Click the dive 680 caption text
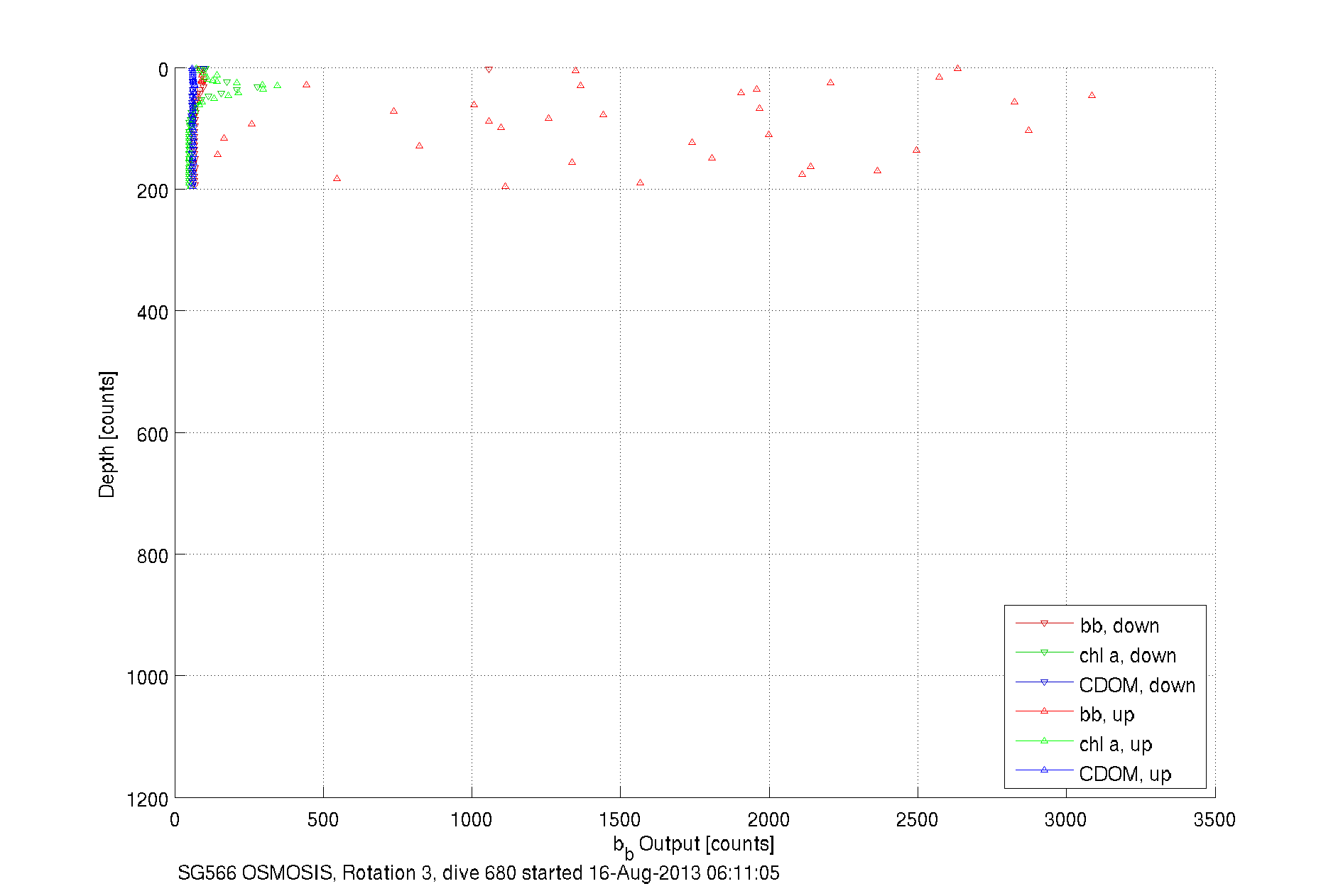The height and width of the screenshot is (896, 1343). pos(479,873)
